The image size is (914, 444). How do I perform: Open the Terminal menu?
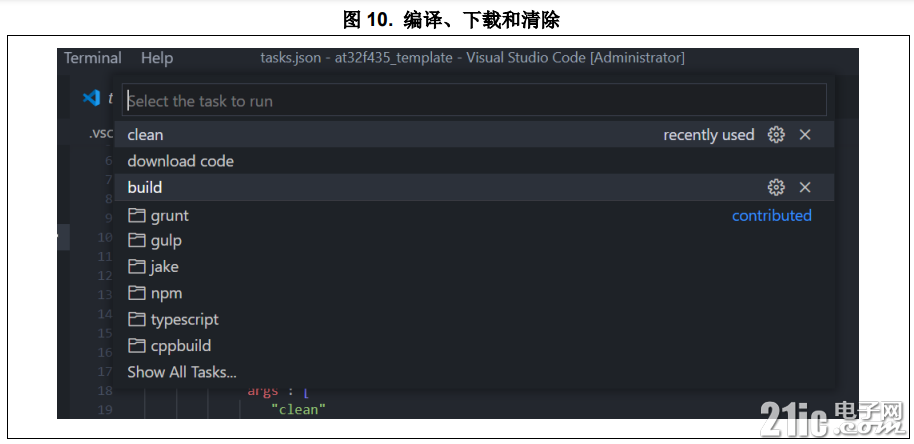coord(93,58)
